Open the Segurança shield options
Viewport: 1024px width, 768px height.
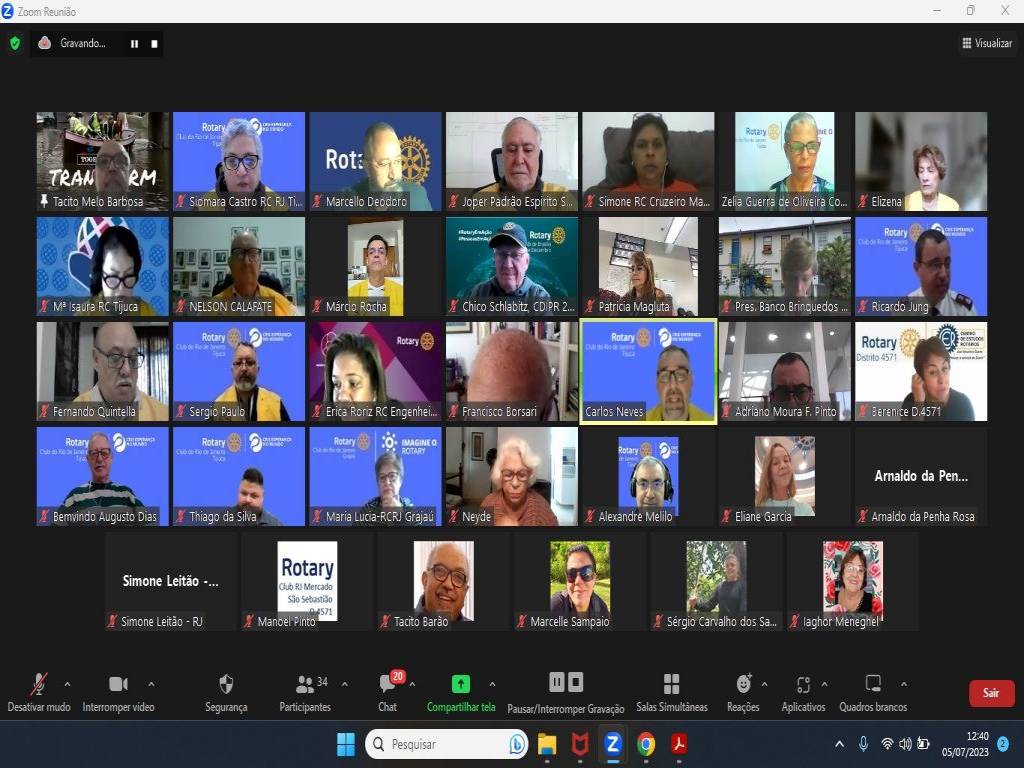click(226, 685)
